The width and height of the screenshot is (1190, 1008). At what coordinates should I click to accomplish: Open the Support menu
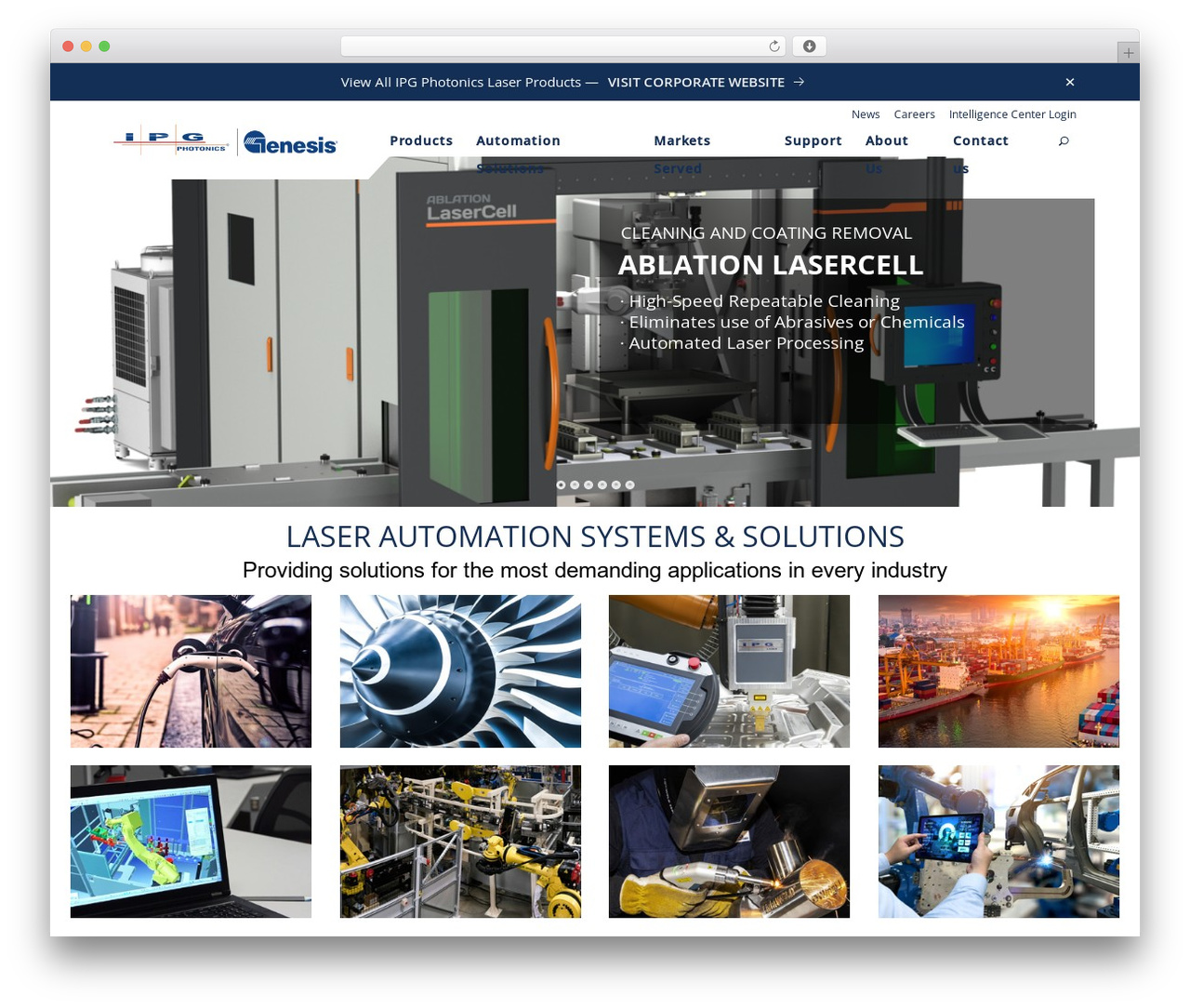coord(813,140)
